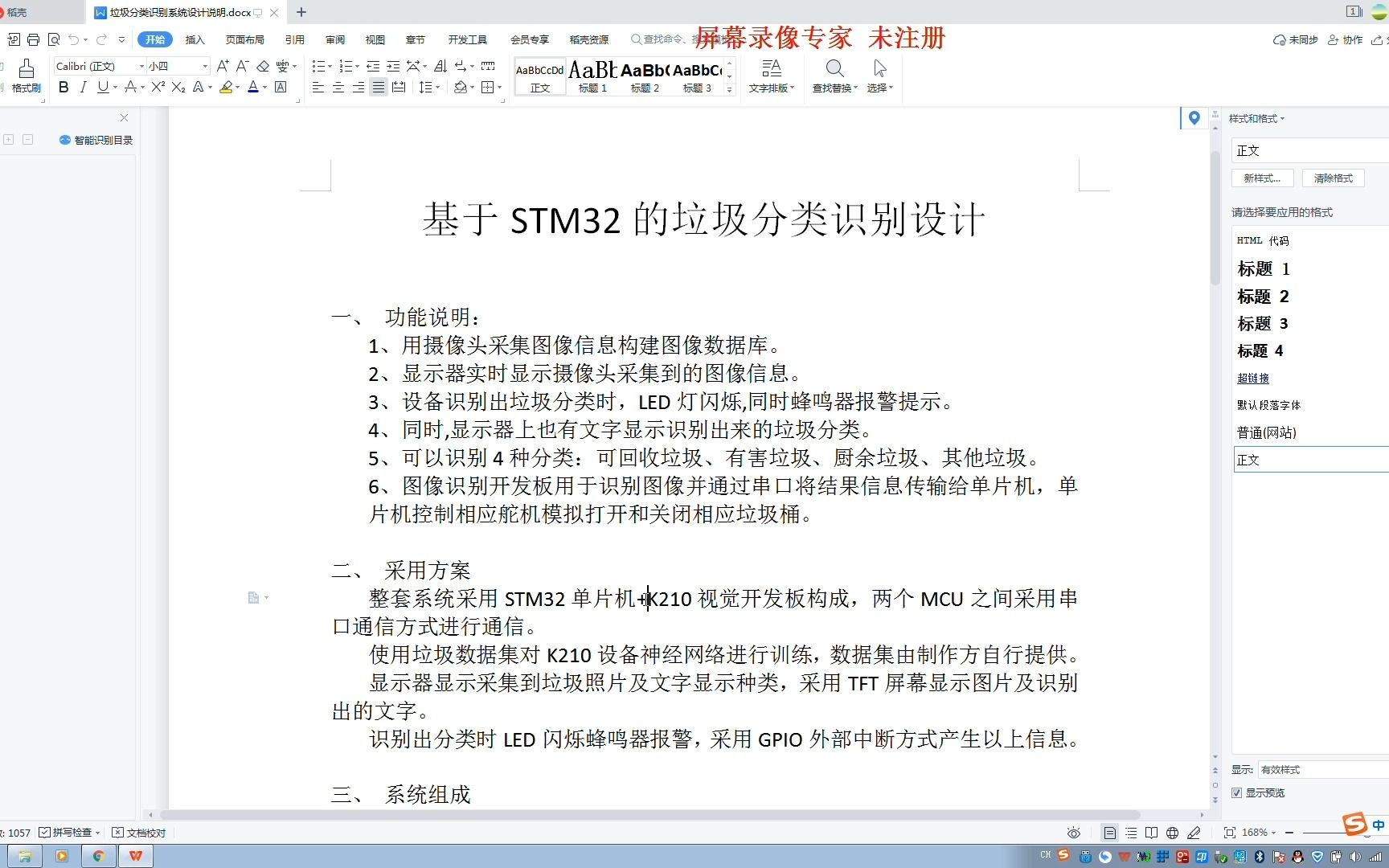Select Align Left paragraph icon
The height and width of the screenshot is (868, 1389).
(318, 87)
